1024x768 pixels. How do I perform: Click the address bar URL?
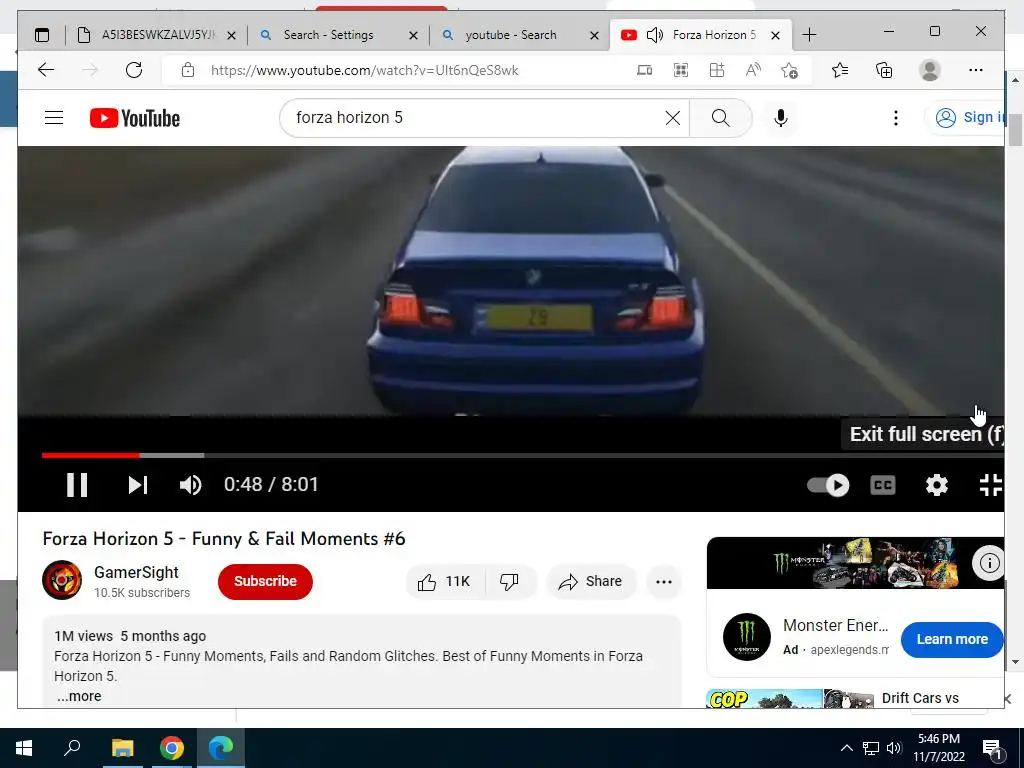pos(364,71)
